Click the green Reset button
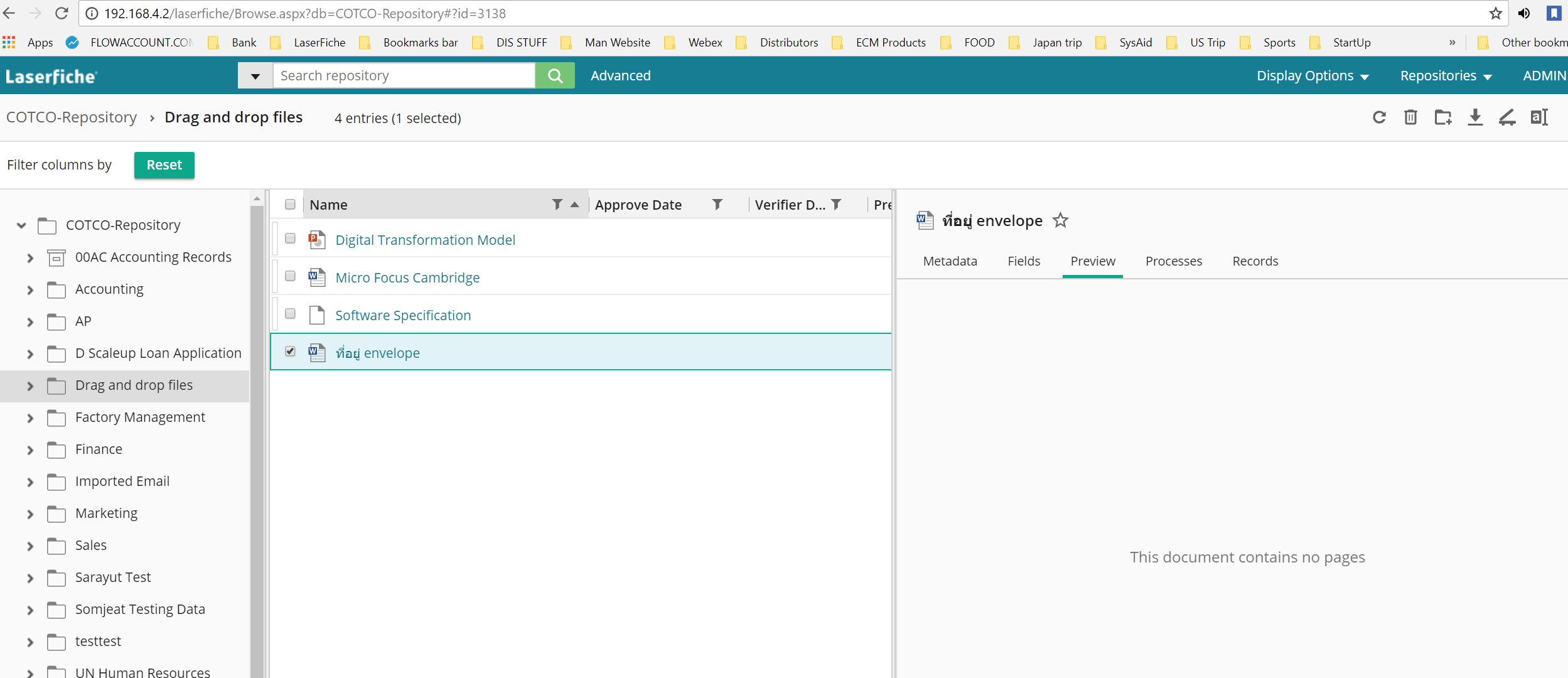Screen dimensions: 1568x678 tap(164, 165)
